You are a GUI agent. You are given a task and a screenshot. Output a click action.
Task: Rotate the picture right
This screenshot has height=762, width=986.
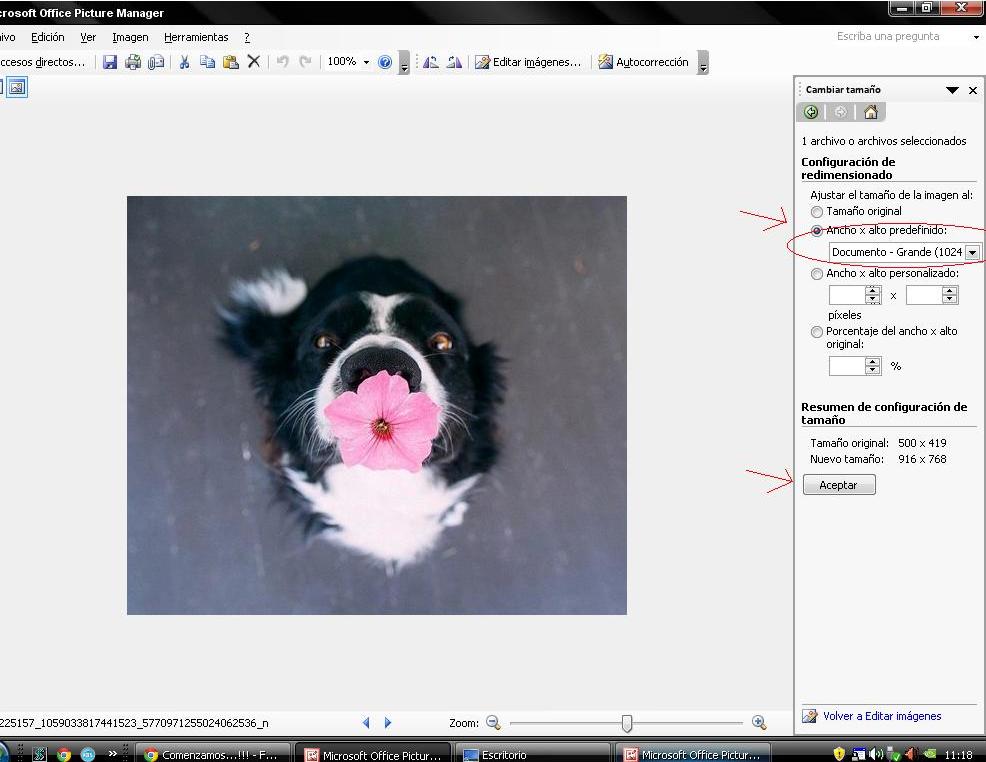pyautogui.click(x=454, y=62)
